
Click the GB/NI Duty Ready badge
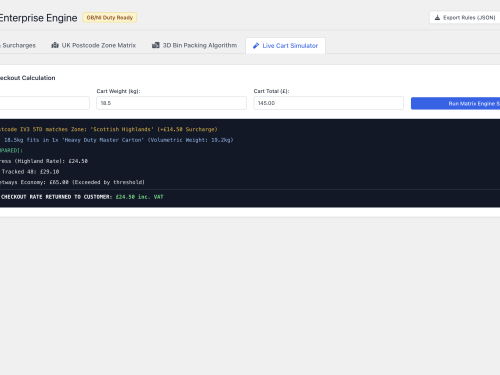tap(110, 18)
